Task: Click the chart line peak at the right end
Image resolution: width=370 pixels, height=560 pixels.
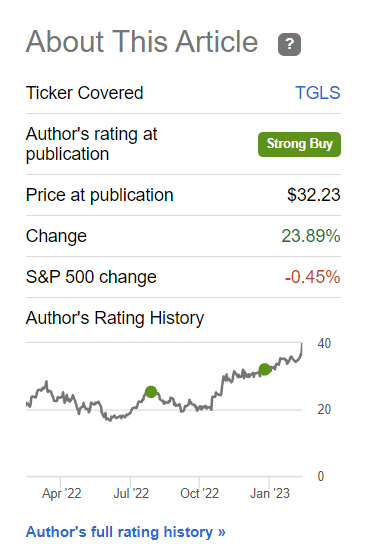Action: click(302, 345)
